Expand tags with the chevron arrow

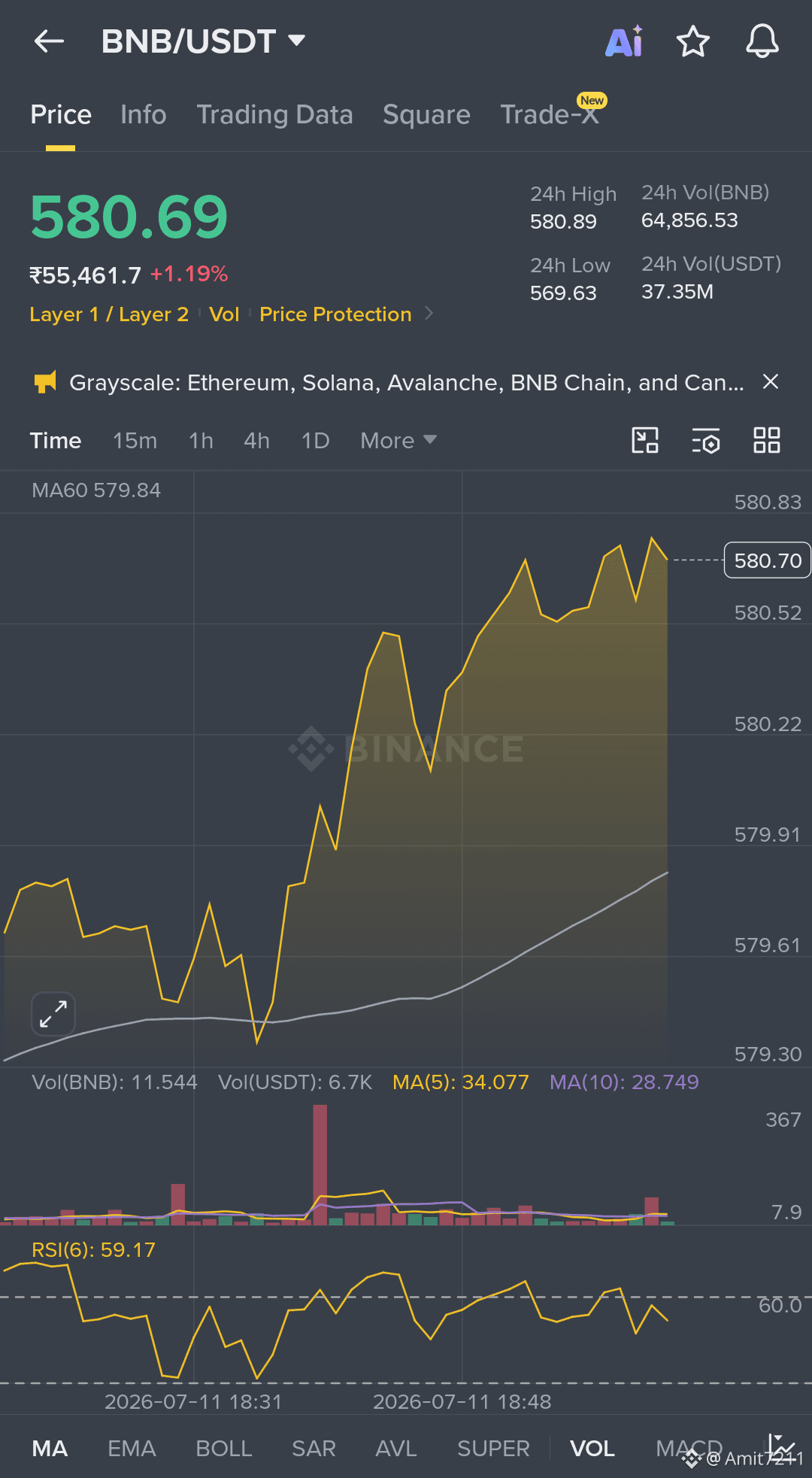coord(429,313)
